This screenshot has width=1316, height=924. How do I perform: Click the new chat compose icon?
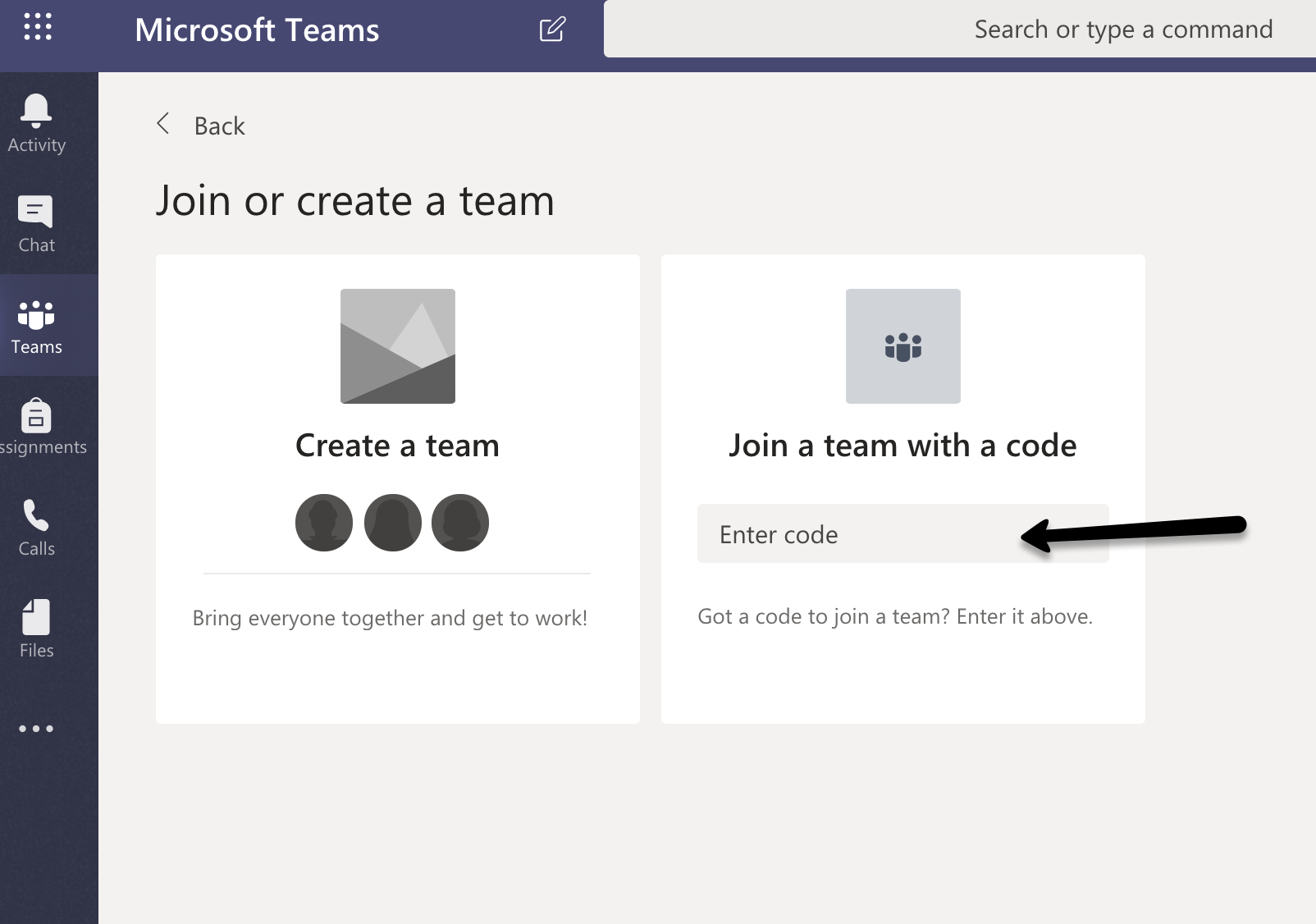tap(552, 30)
